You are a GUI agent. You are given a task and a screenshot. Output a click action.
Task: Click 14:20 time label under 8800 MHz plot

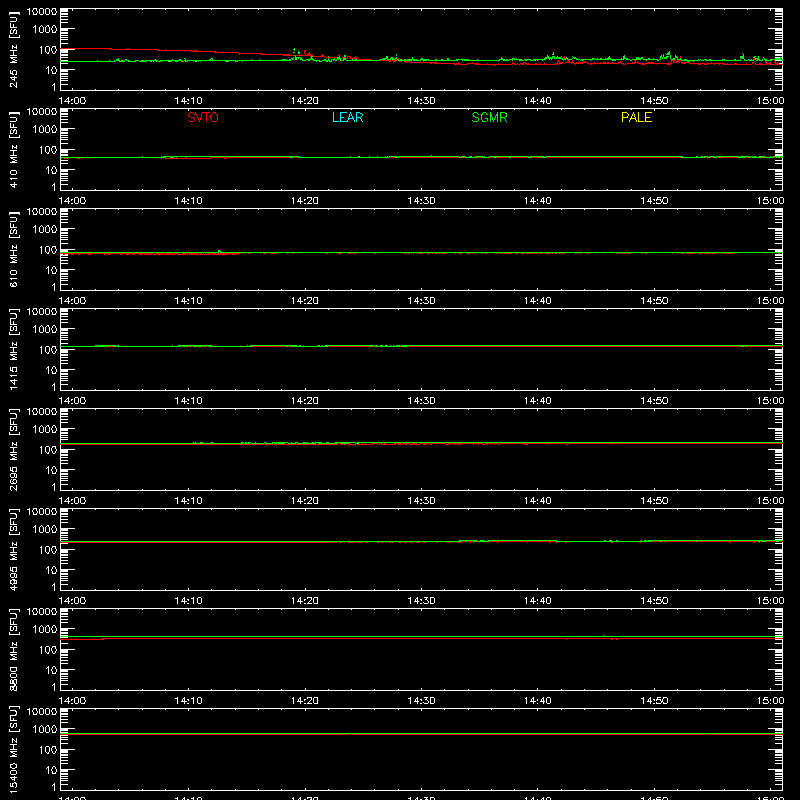point(305,701)
